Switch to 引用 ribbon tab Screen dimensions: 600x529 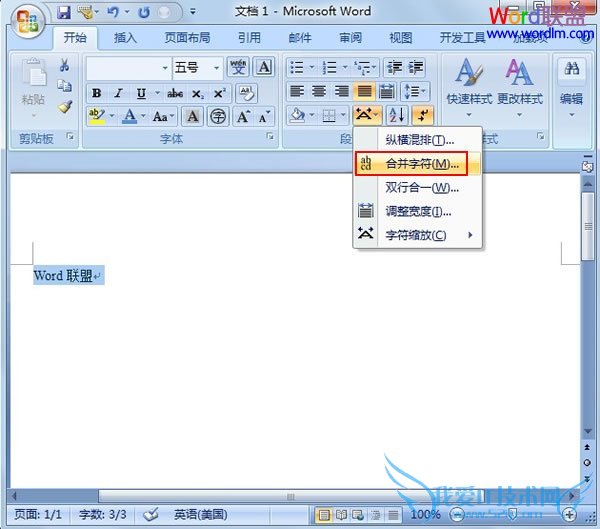pyautogui.click(x=249, y=38)
